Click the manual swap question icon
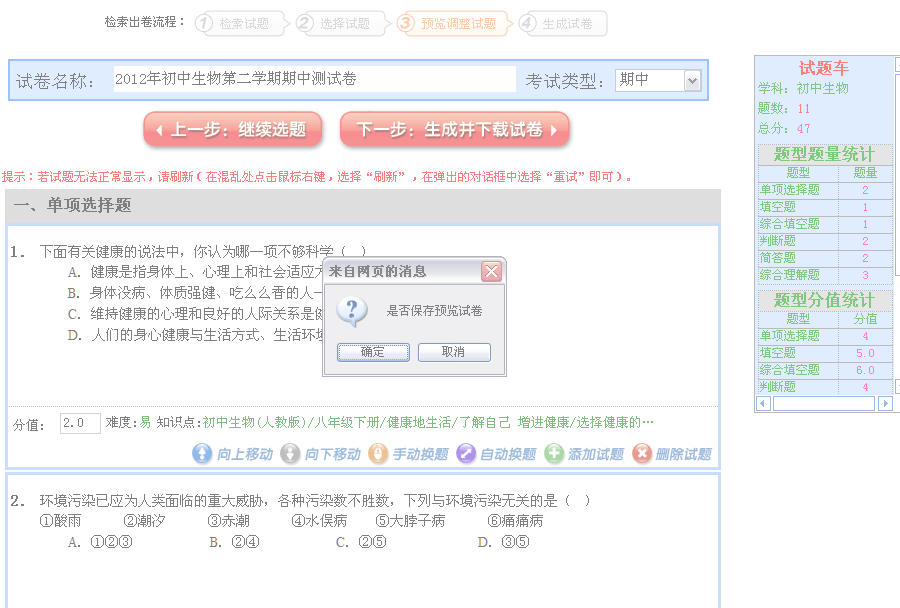Viewport: 900px width, 608px height. [378, 454]
